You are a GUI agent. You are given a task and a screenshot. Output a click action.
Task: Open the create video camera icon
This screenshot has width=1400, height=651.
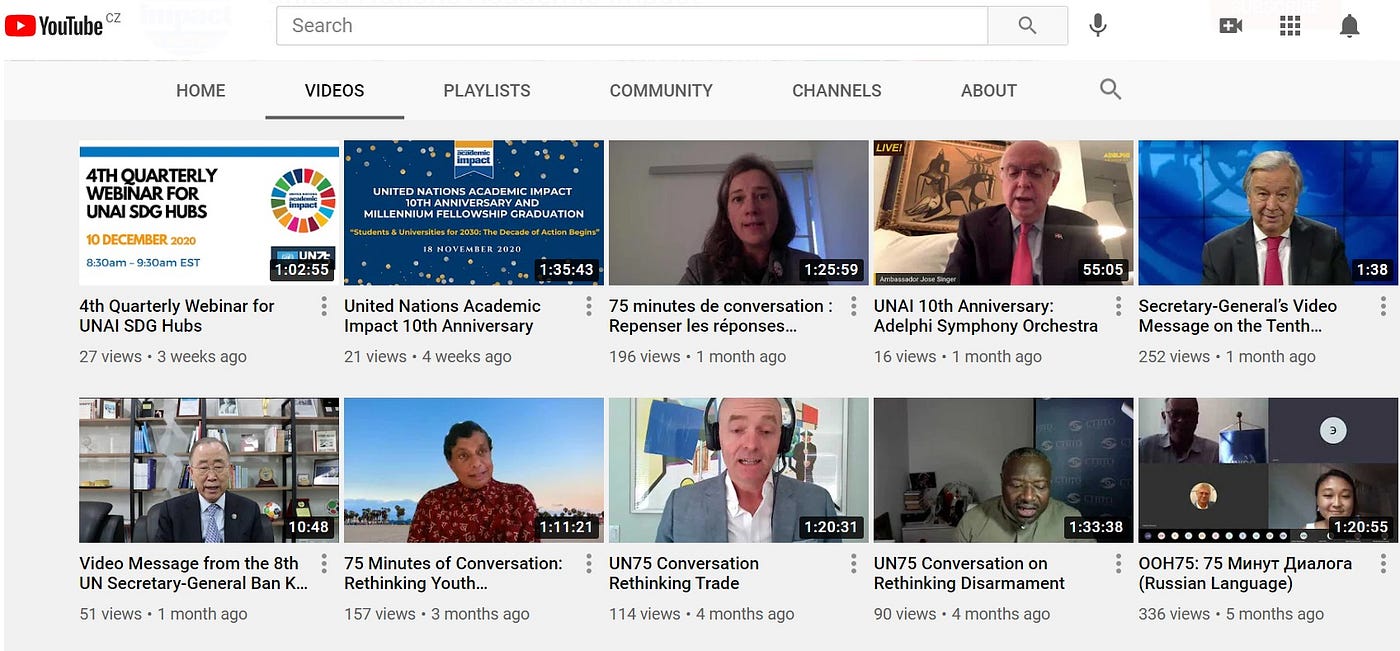tap(1231, 26)
